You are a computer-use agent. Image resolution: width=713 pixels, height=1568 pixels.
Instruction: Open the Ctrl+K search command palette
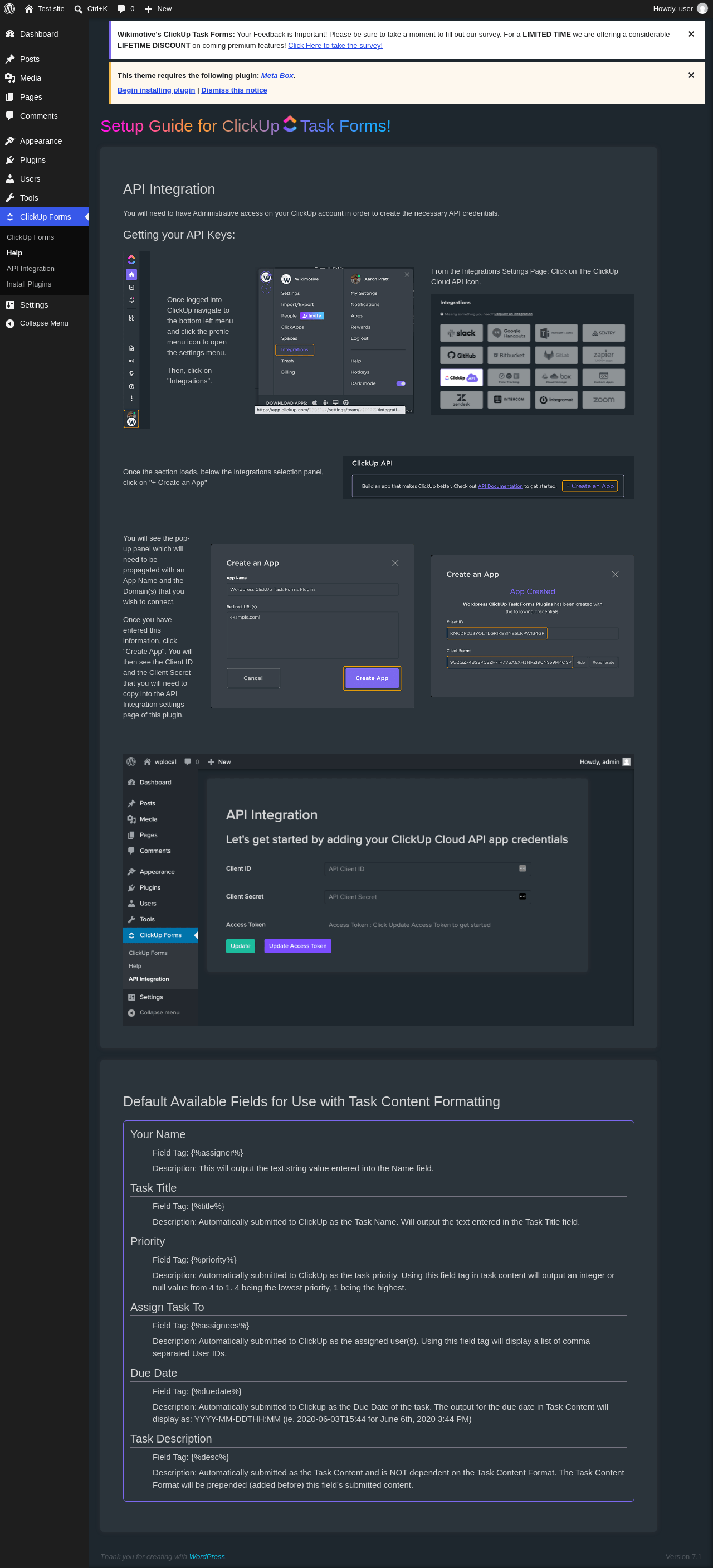(x=91, y=8)
